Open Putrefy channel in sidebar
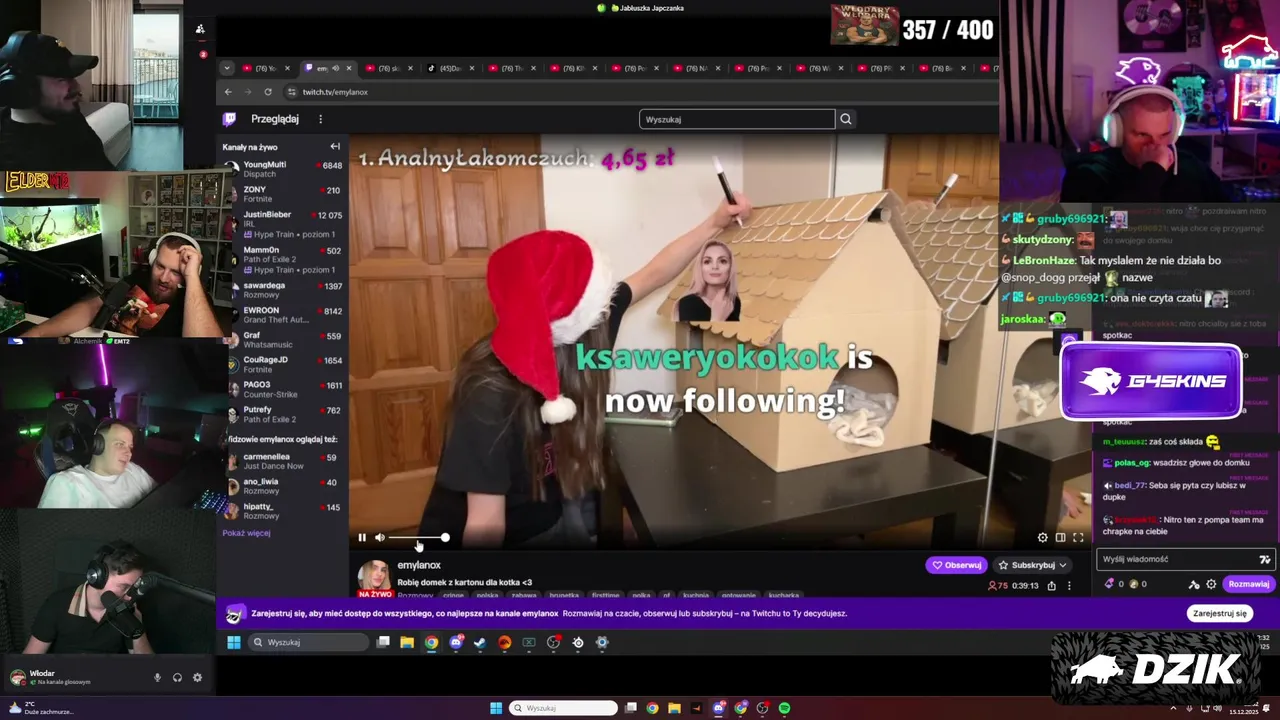Image resolution: width=1280 pixels, height=720 pixels. [283, 414]
